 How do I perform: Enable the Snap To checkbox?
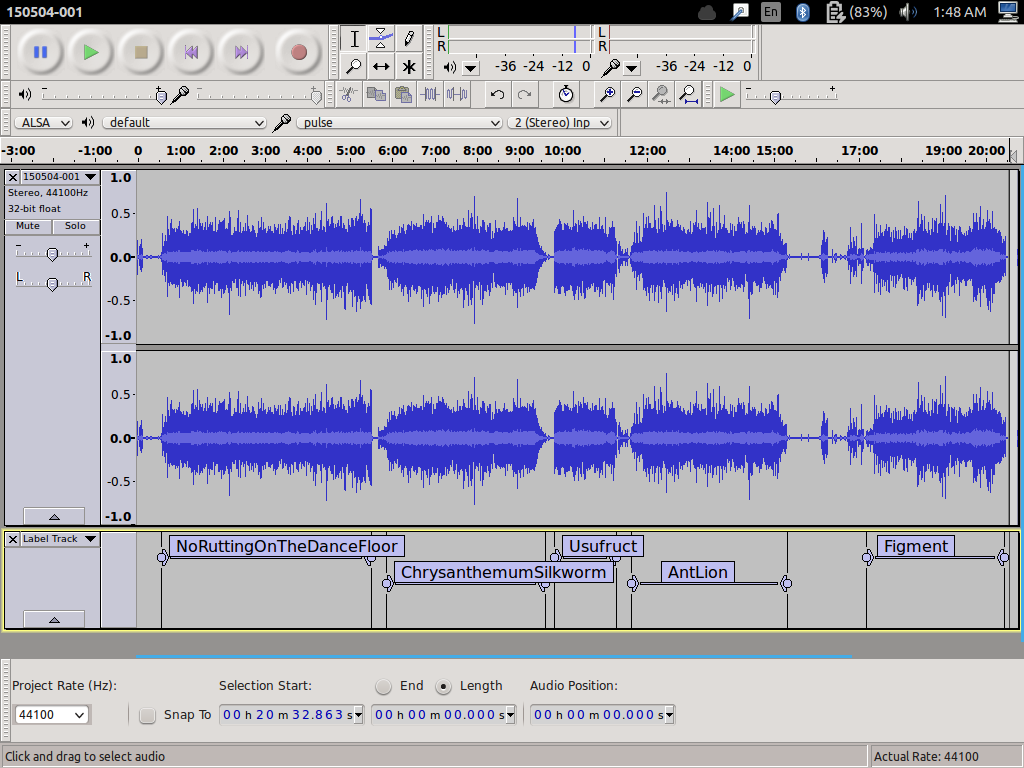pyautogui.click(x=148, y=715)
